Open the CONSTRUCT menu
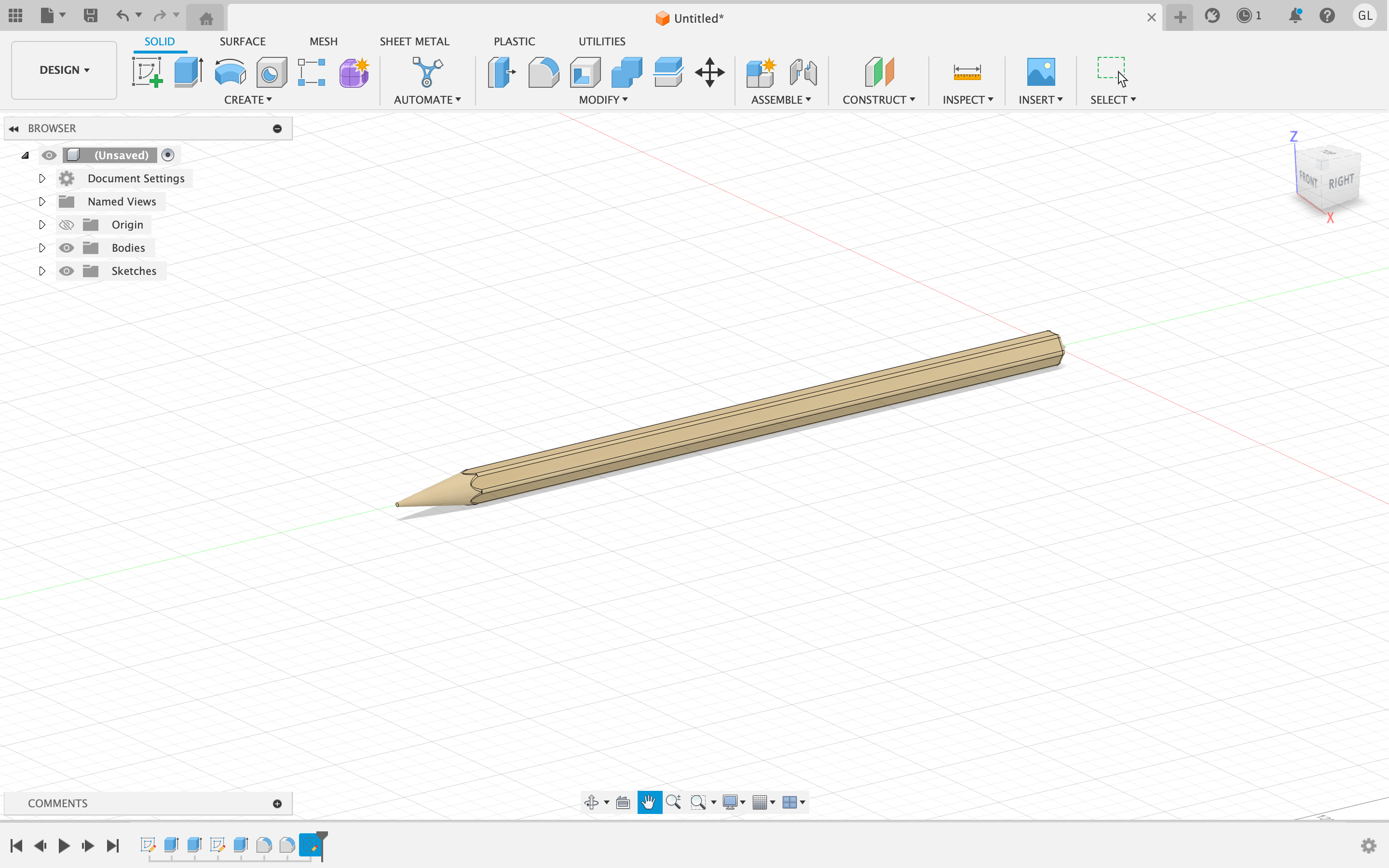The height and width of the screenshot is (868, 1389). point(878,100)
